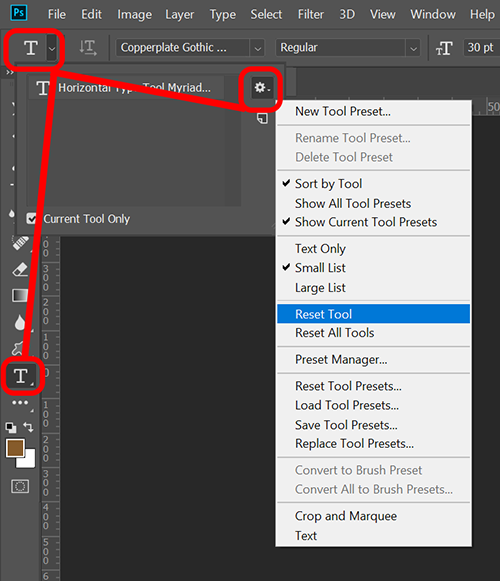Expand font style dropdown Regular
This screenshot has width=500, height=581.
pyautogui.click(x=413, y=48)
